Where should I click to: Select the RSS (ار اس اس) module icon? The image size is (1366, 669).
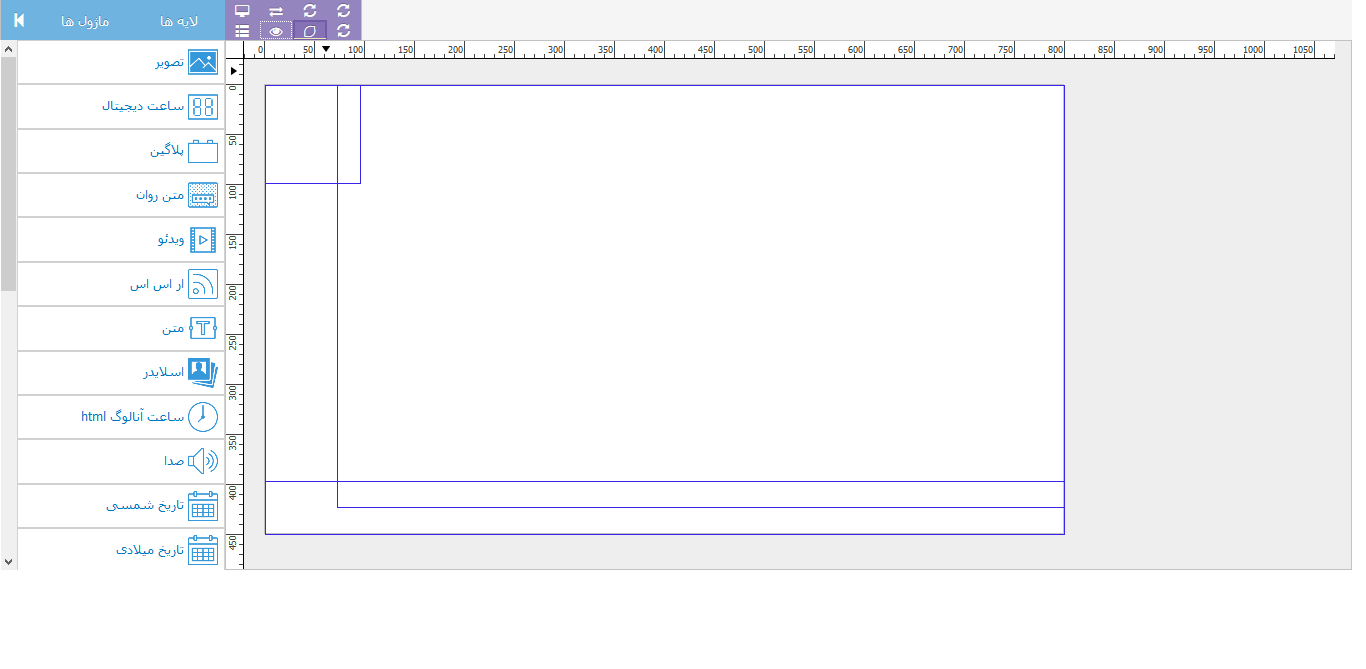(x=203, y=284)
